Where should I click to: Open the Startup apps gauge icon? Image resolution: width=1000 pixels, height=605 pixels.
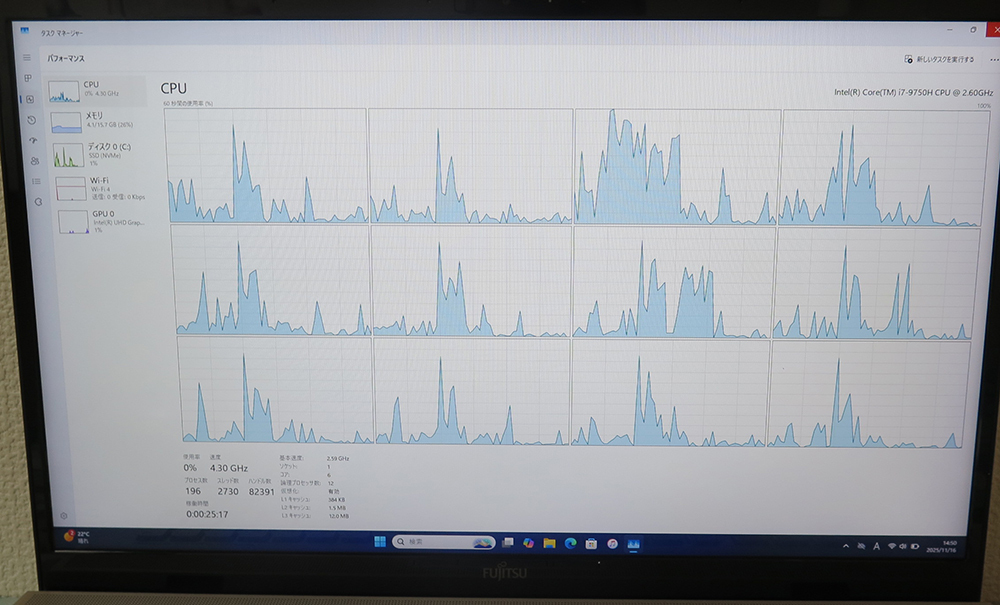33,140
